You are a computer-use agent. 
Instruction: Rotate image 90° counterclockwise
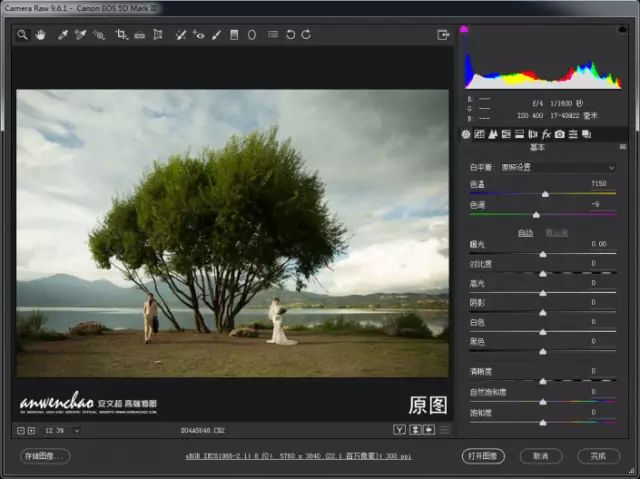(x=290, y=35)
